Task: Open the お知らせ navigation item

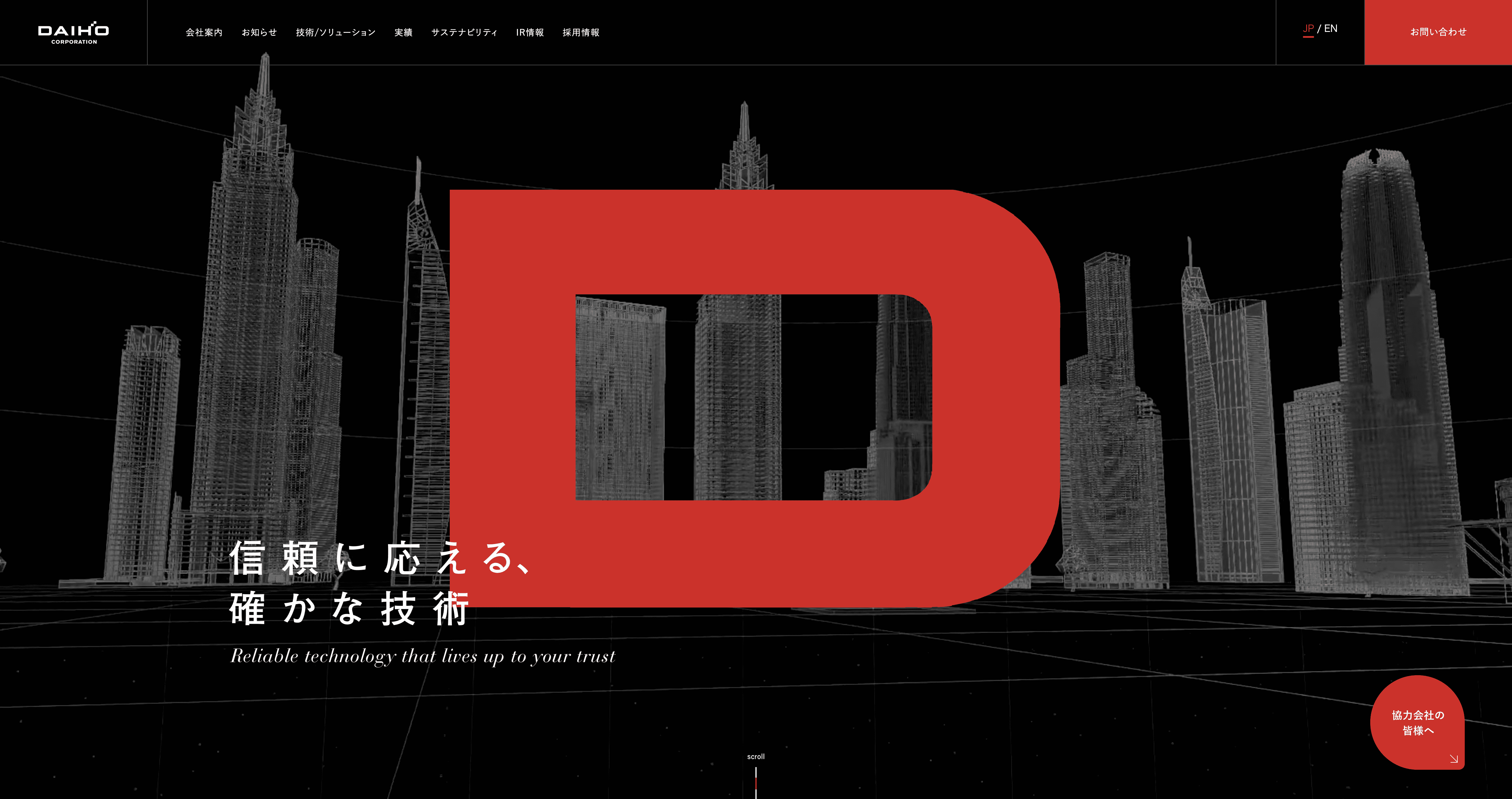Action: coord(259,32)
